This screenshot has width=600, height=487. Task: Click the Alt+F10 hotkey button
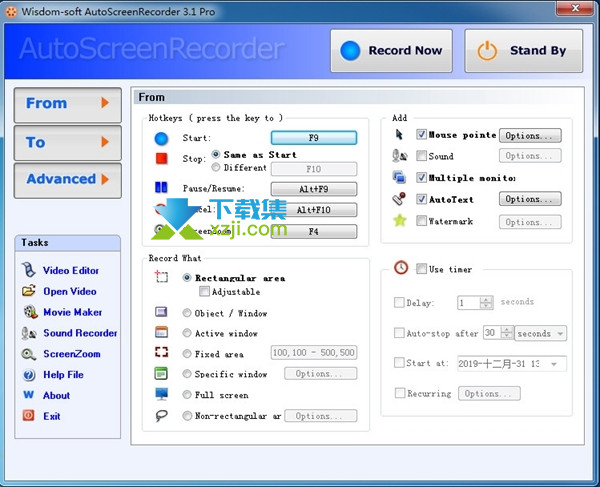[314, 210]
